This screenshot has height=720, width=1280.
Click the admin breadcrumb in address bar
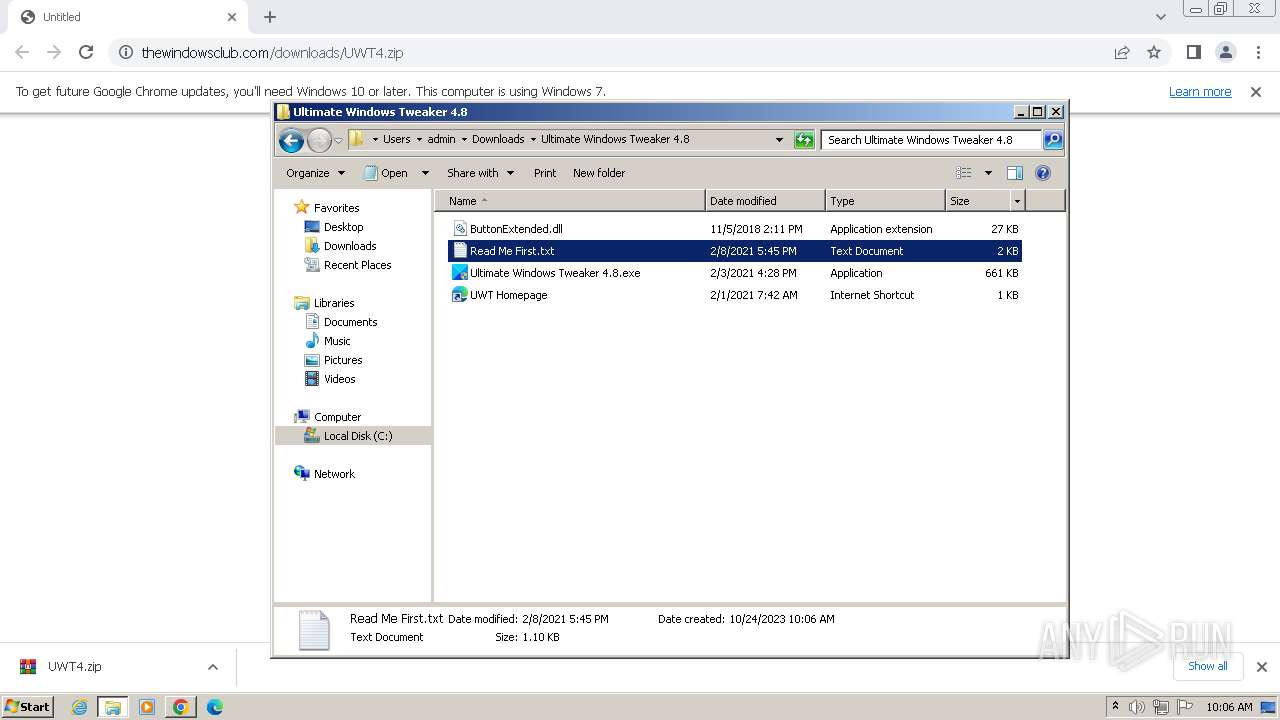click(x=441, y=139)
